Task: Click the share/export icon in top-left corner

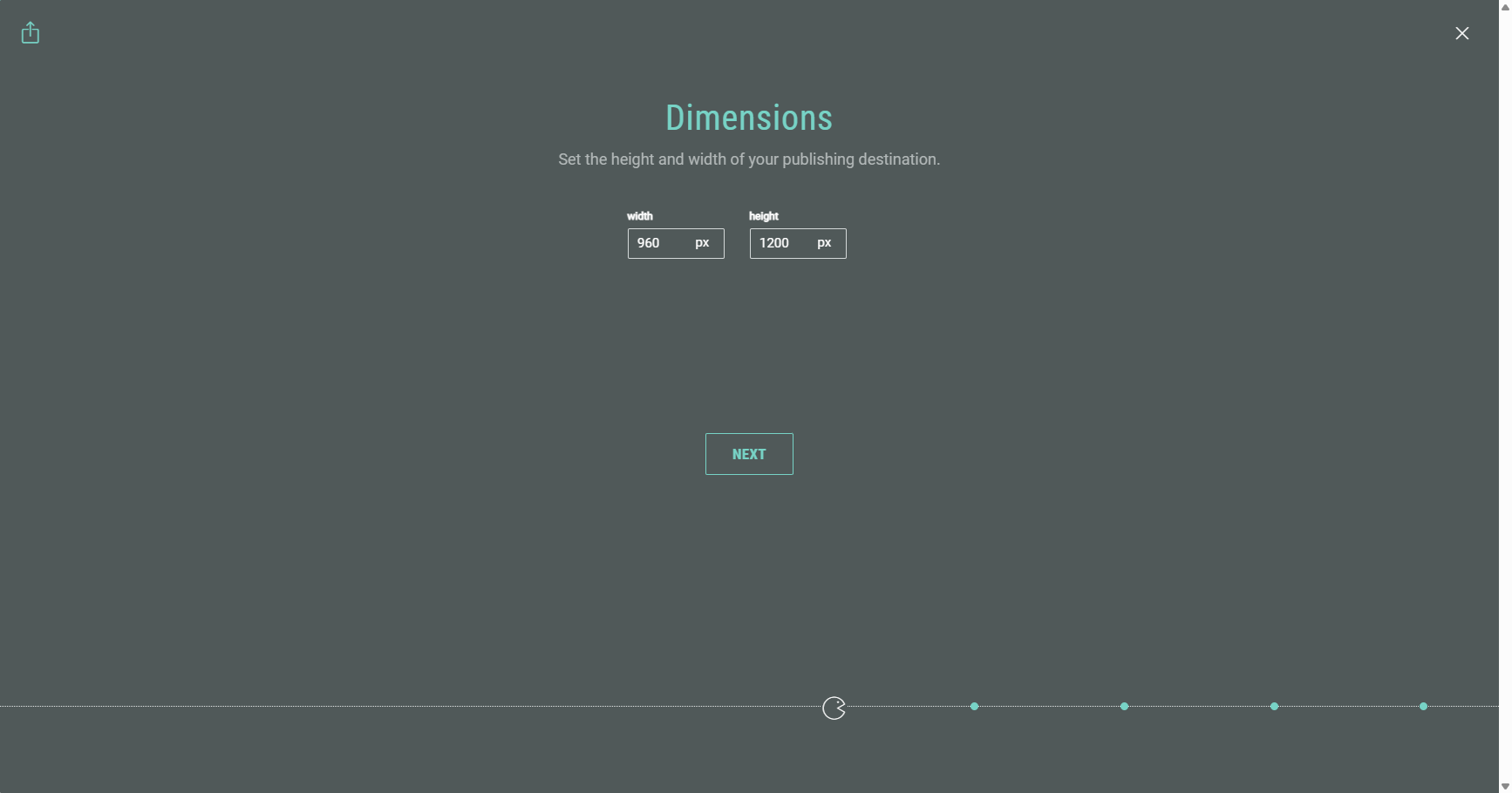Action: [31, 33]
